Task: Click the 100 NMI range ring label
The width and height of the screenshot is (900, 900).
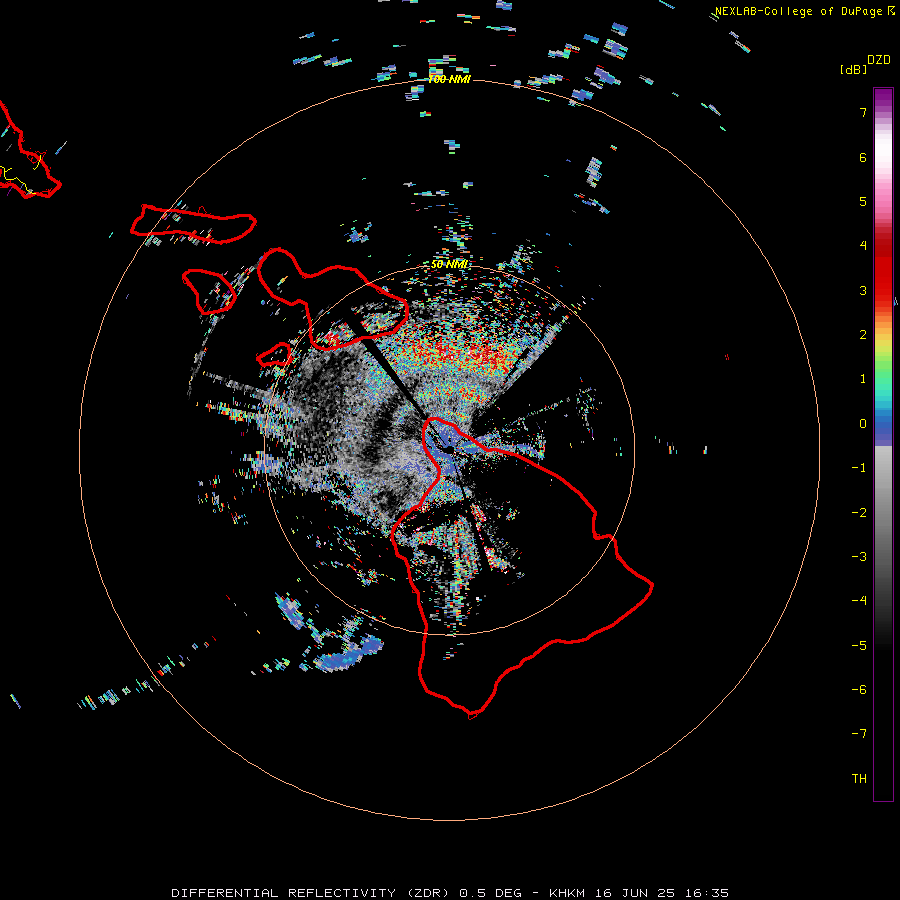Action: click(x=449, y=79)
